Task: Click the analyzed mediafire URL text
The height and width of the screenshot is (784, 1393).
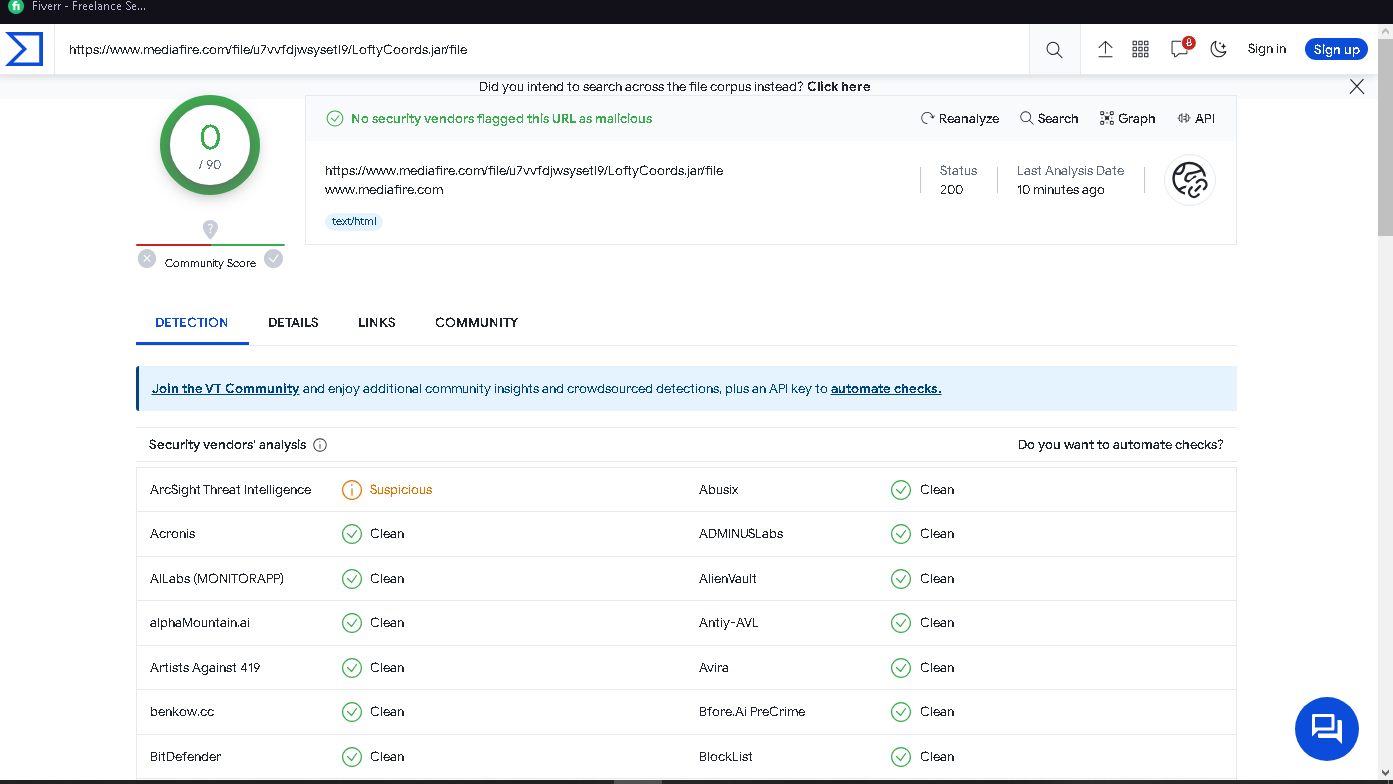Action: (x=524, y=171)
